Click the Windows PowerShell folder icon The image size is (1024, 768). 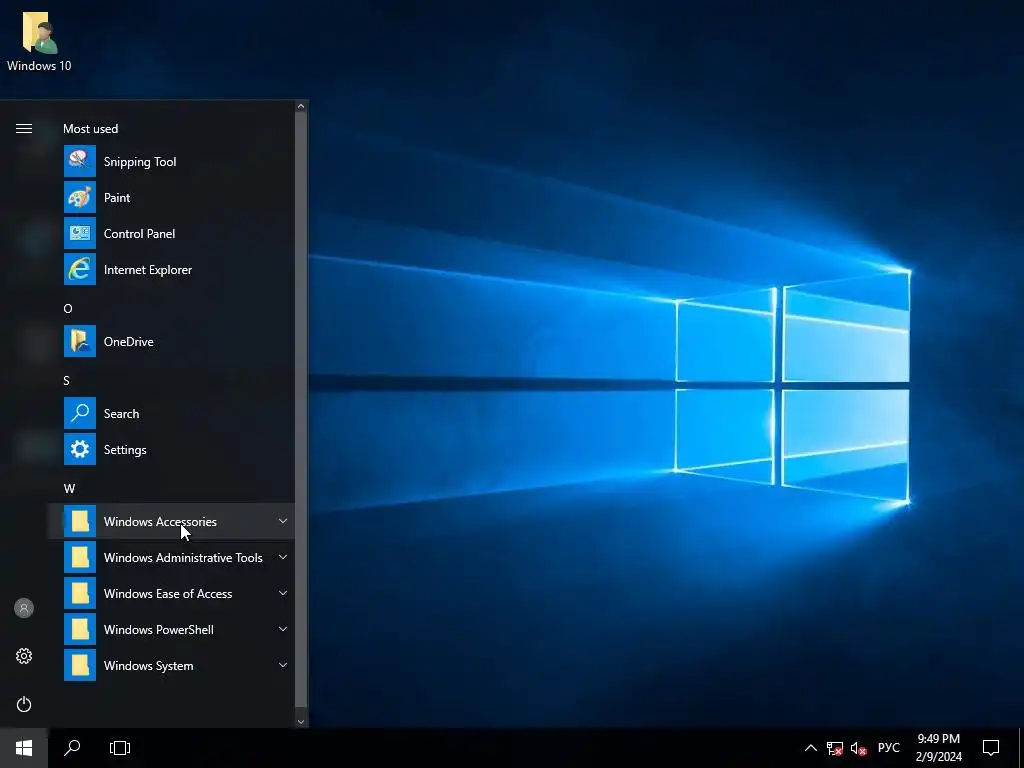(x=80, y=629)
